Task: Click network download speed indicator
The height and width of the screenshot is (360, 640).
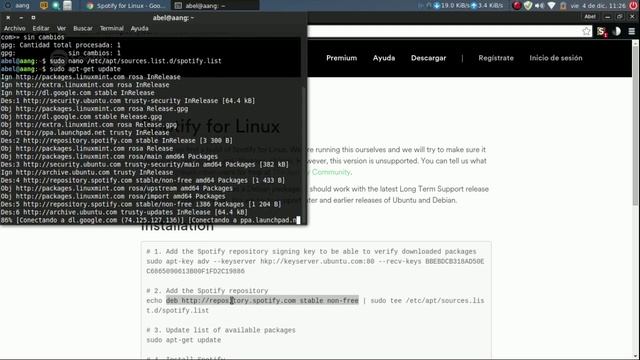Action: click(x=451, y=5)
